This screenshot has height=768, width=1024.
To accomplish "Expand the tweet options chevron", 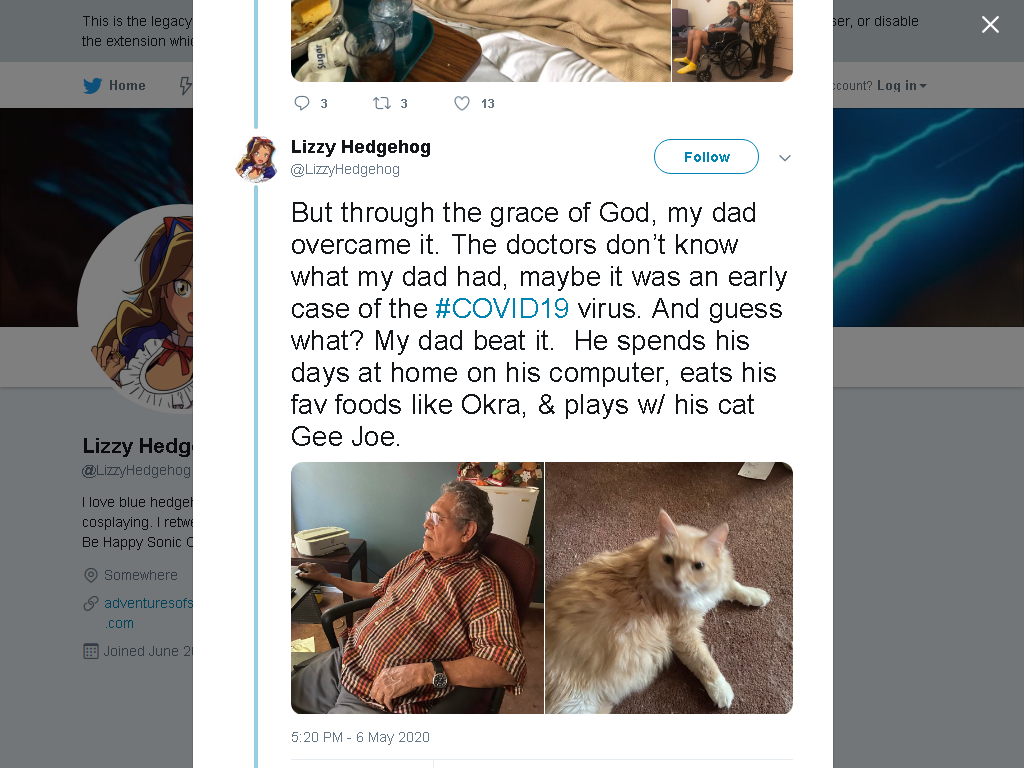I will point(785,158).
